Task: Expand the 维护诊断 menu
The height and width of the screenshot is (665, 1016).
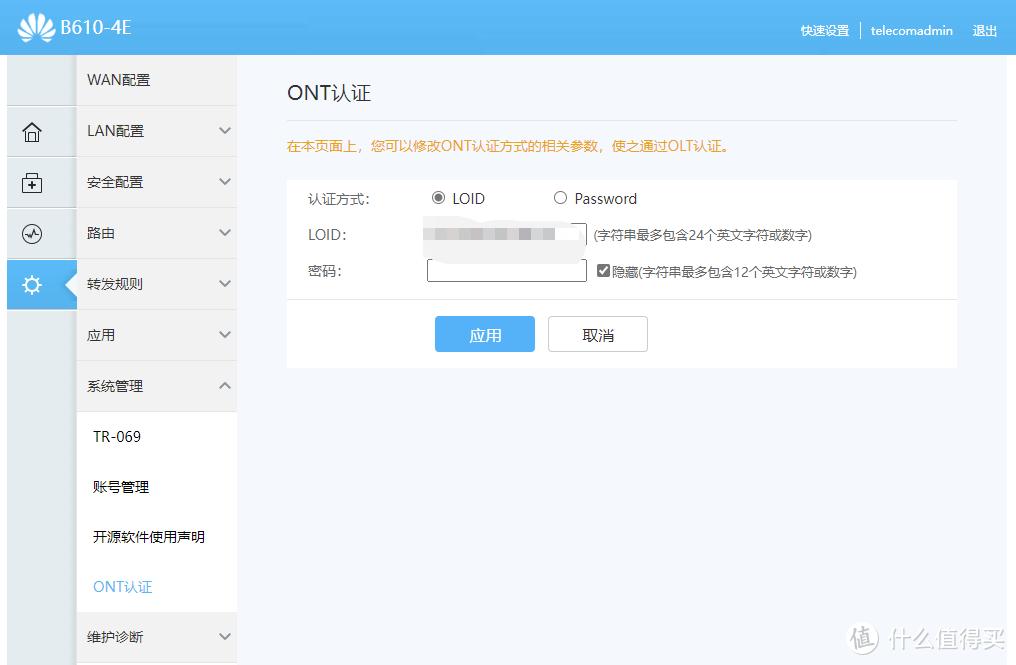Action: pos(156,637)
